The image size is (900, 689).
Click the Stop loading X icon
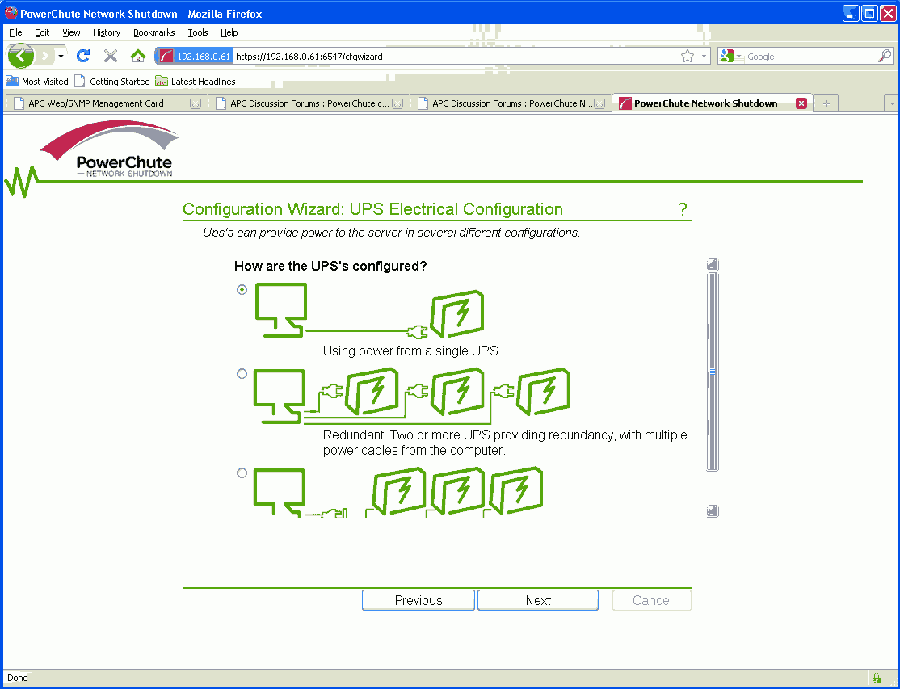pos(111,56)
